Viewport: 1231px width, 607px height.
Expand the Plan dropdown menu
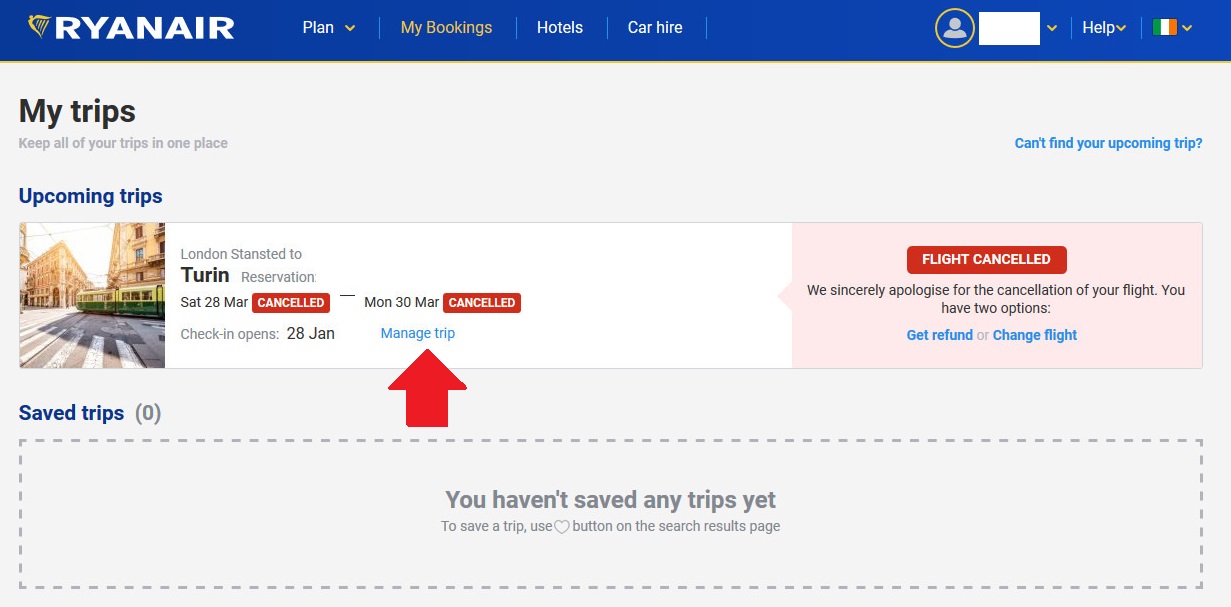pos(329,28)
